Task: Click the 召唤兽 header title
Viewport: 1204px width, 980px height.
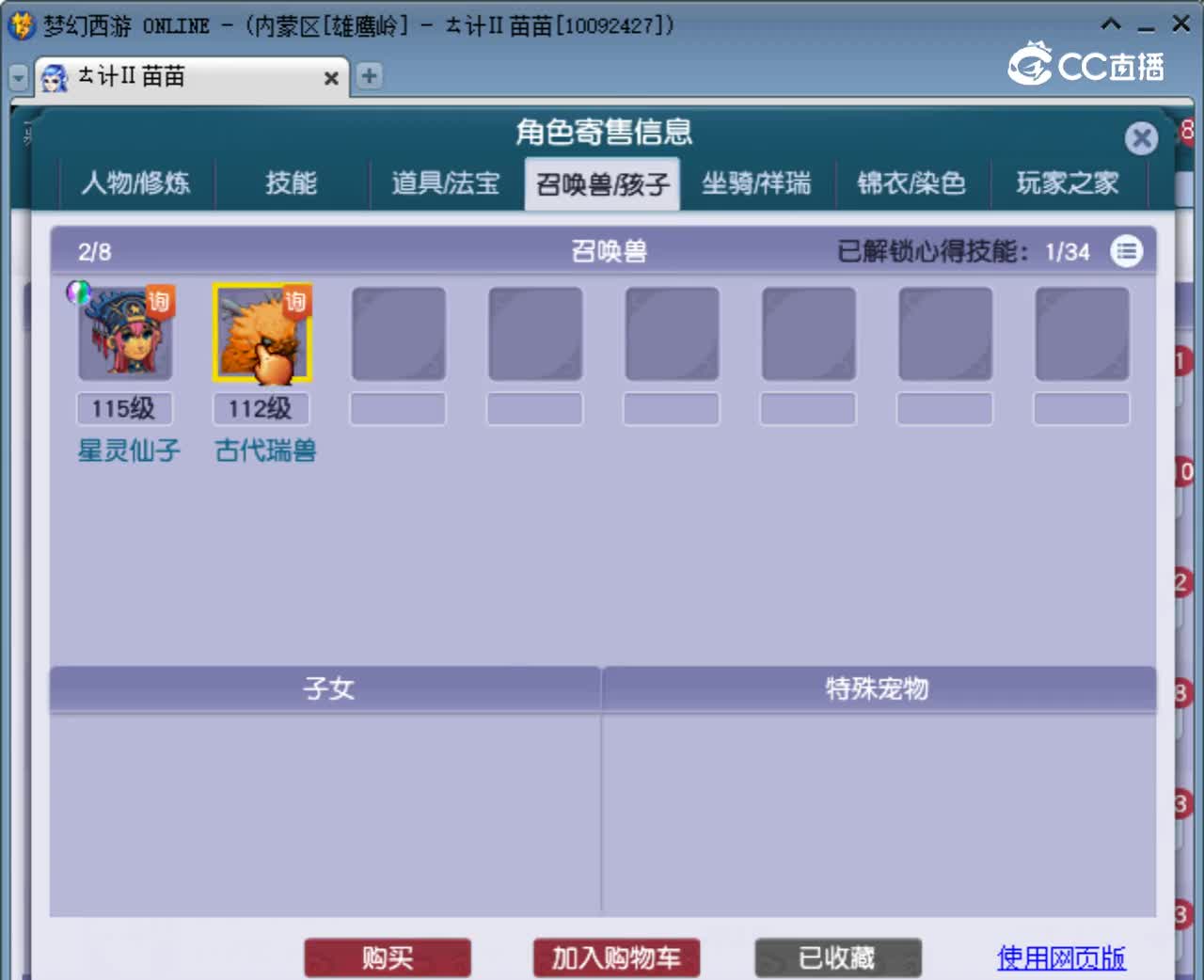Action: [x=609, y=251]
